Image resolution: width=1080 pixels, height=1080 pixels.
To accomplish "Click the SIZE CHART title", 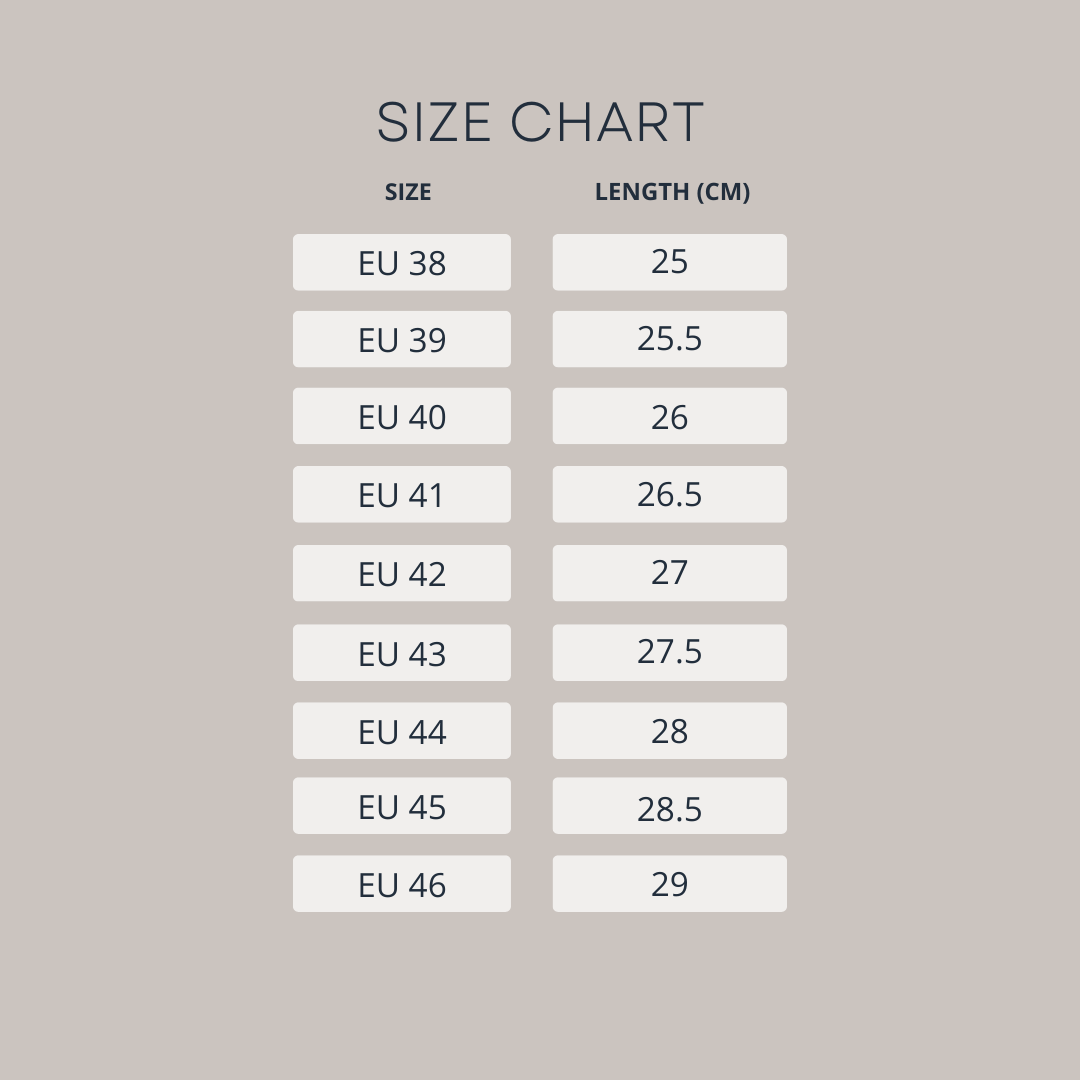I will [540, 123].
